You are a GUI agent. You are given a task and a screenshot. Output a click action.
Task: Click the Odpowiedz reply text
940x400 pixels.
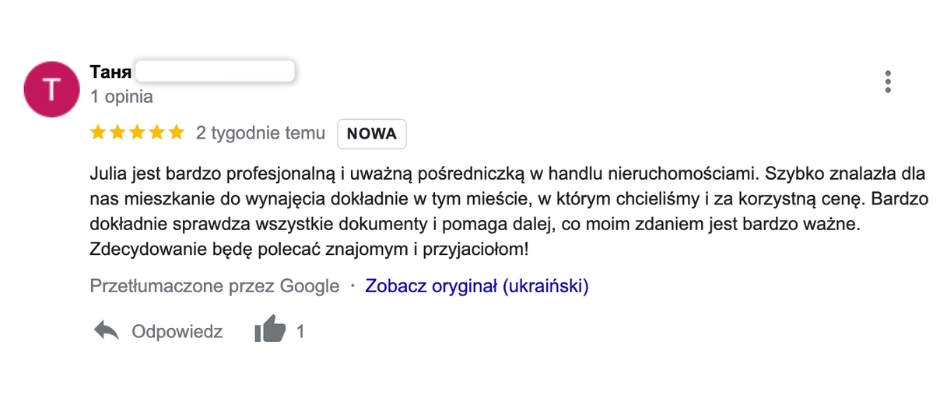click(x=177, y=332)
